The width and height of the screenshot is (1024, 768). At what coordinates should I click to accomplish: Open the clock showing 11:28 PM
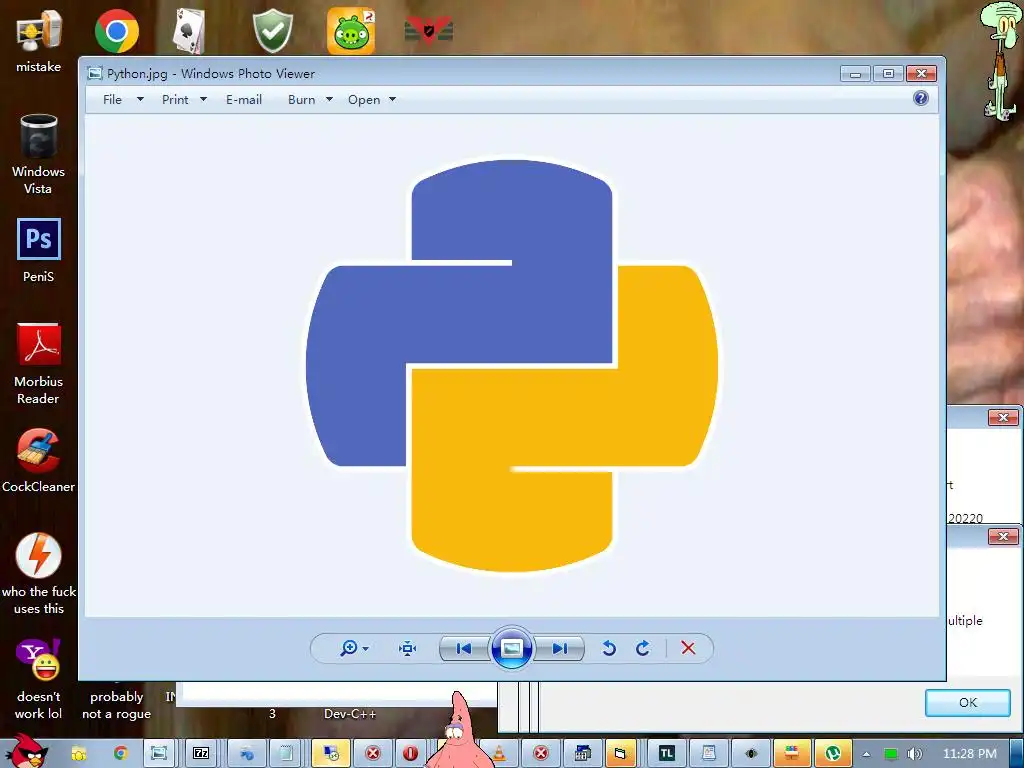pos(969,754)
